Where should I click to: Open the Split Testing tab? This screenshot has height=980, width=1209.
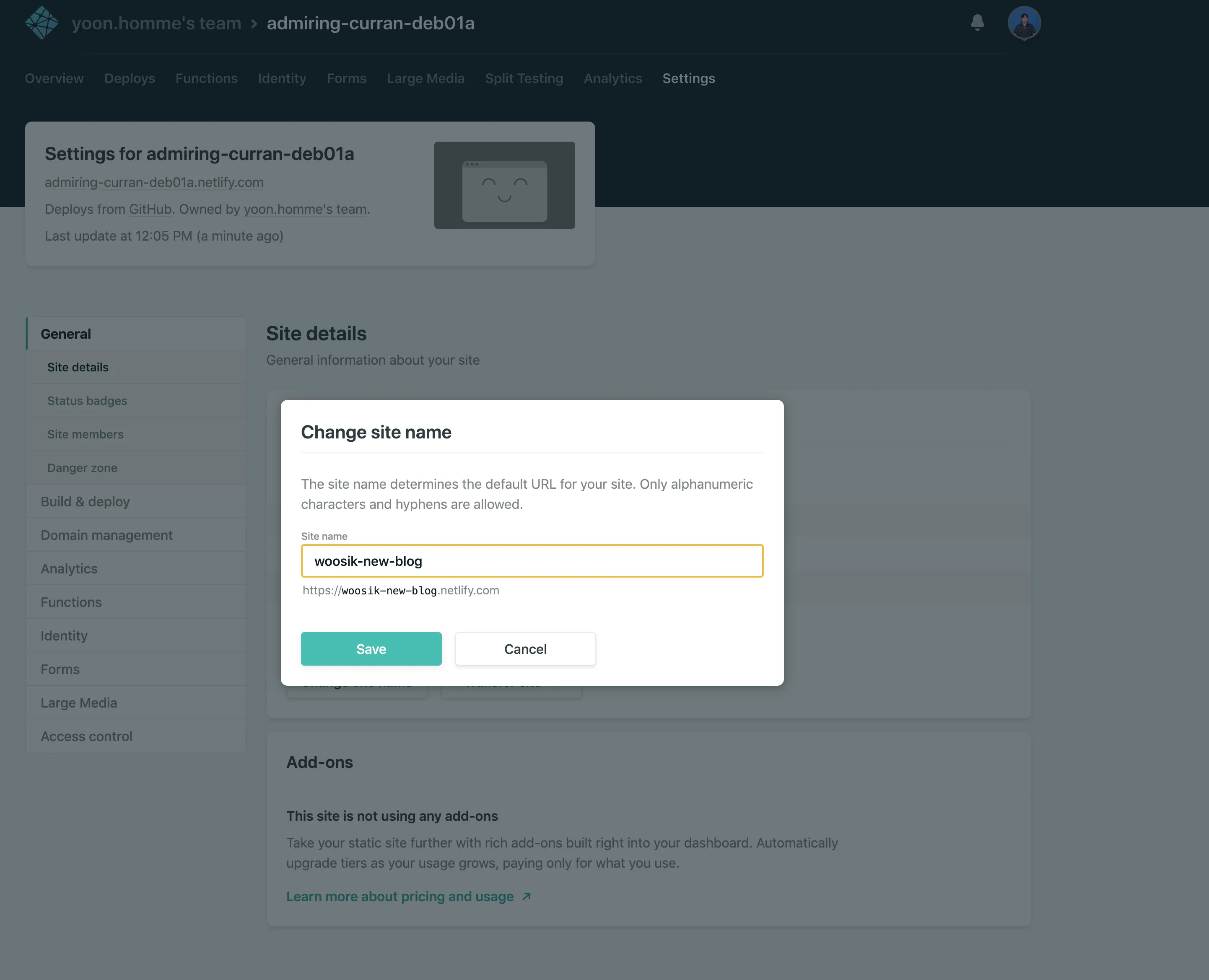524,78
